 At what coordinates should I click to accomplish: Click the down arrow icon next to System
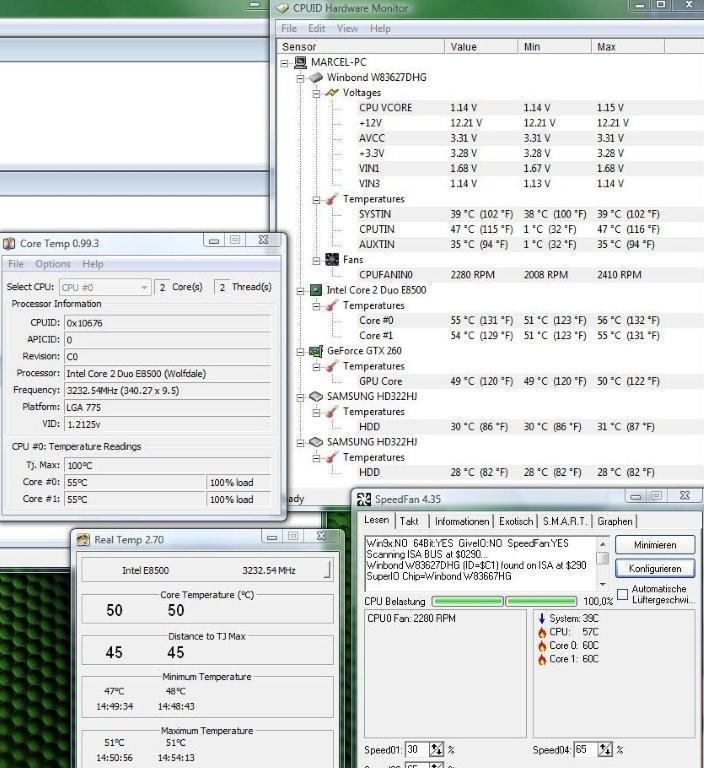point(542,618)
